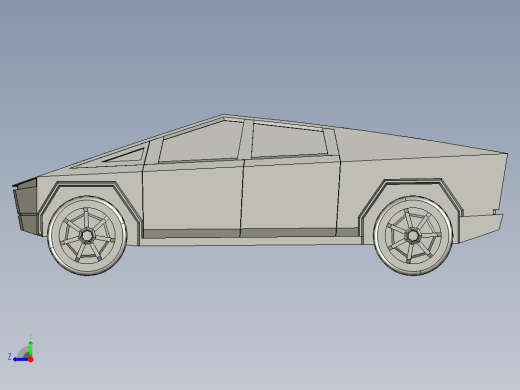Select the rear wheel arch trim
The image size is (520, 390).
413,182
